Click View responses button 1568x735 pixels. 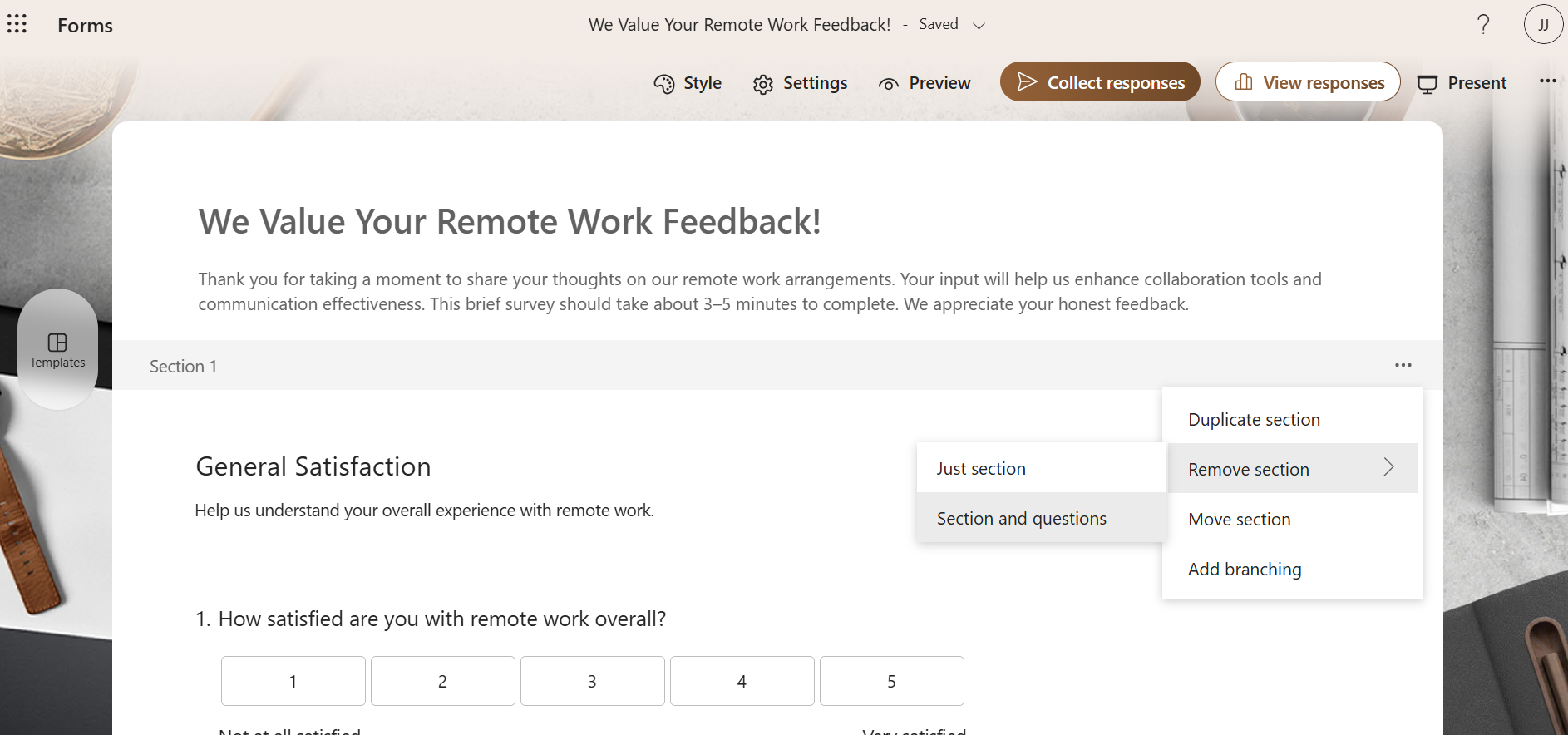1308,81
